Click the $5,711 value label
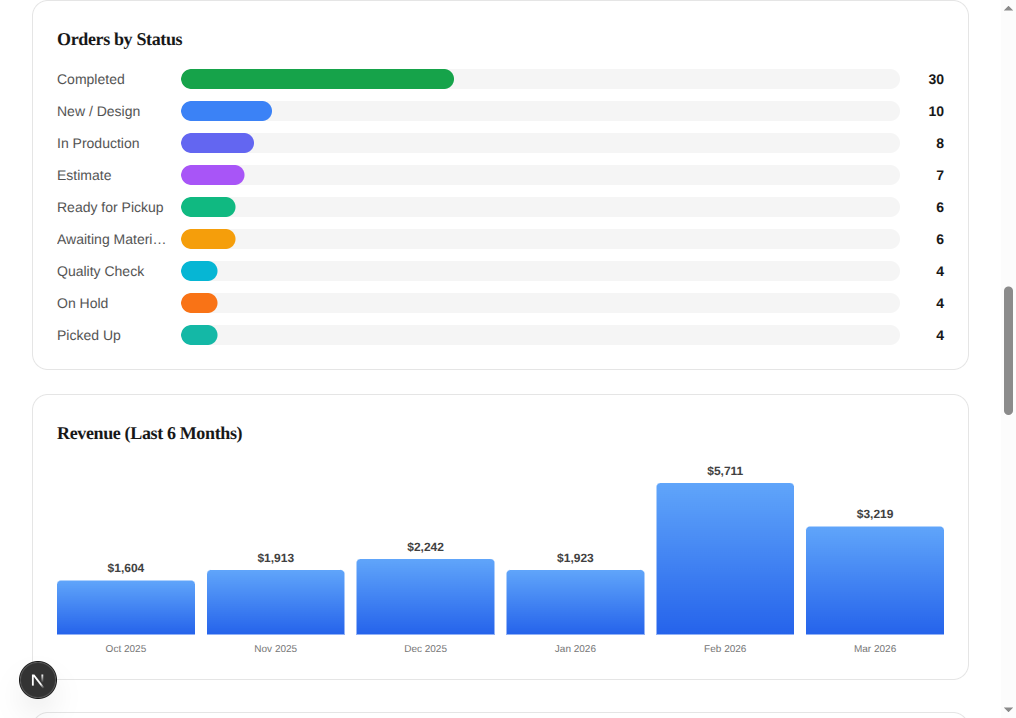1016x718 pixels. pos(724,470)
